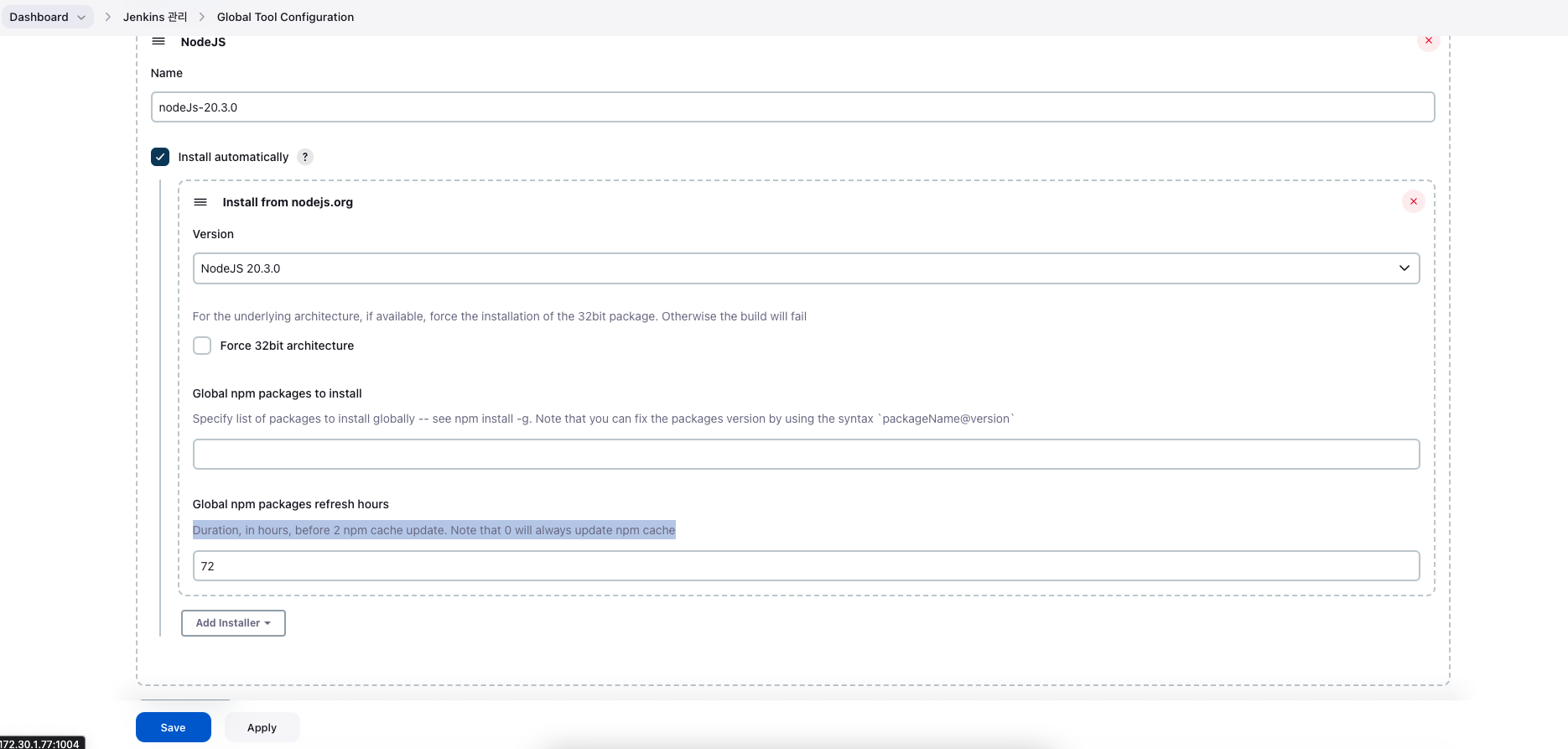Focus the Name field containing nodeJs-20.3.0

[792, 107]
